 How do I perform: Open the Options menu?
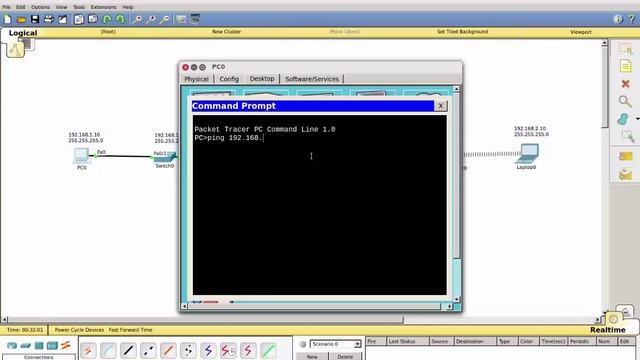(40, 7)
